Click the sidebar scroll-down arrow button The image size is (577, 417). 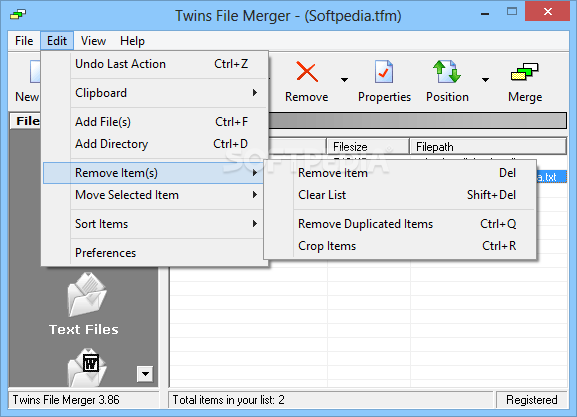145,374
